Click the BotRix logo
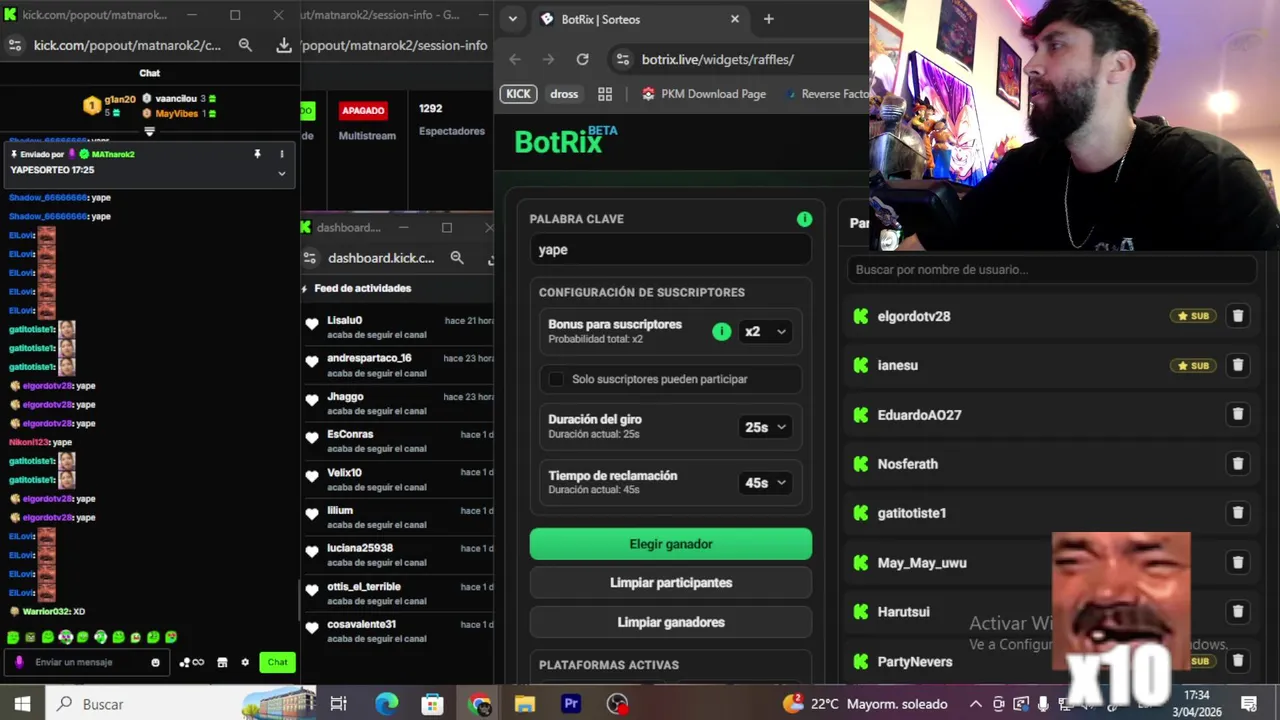Viewport: 1280px width, 720px height. (566, 141)
